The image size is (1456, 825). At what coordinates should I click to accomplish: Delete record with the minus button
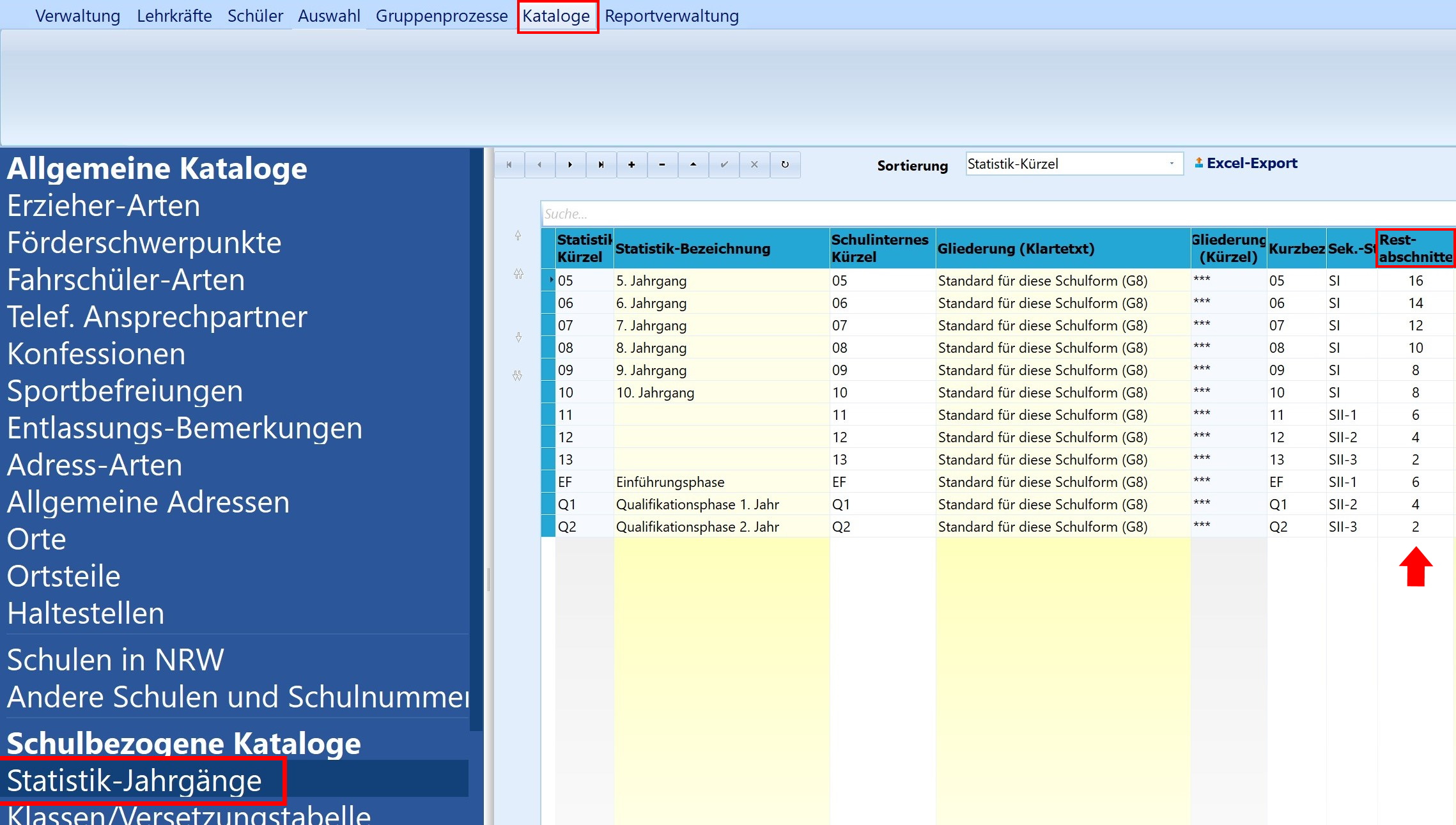tap(662, 165)
